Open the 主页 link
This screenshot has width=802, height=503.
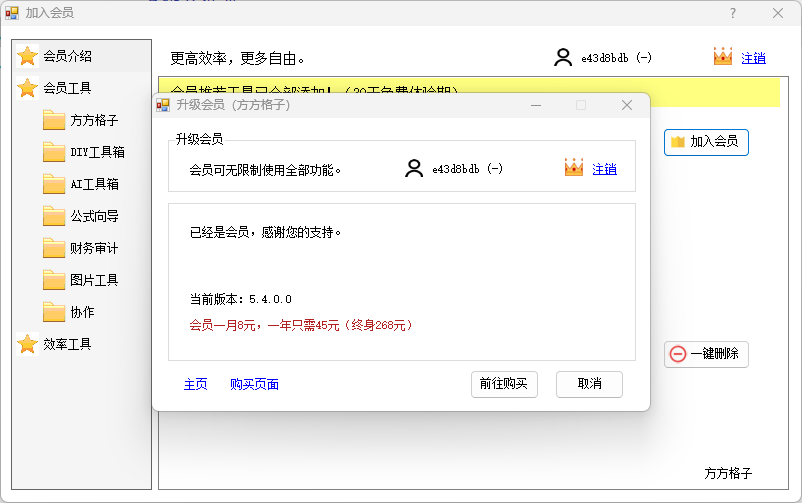195,384
